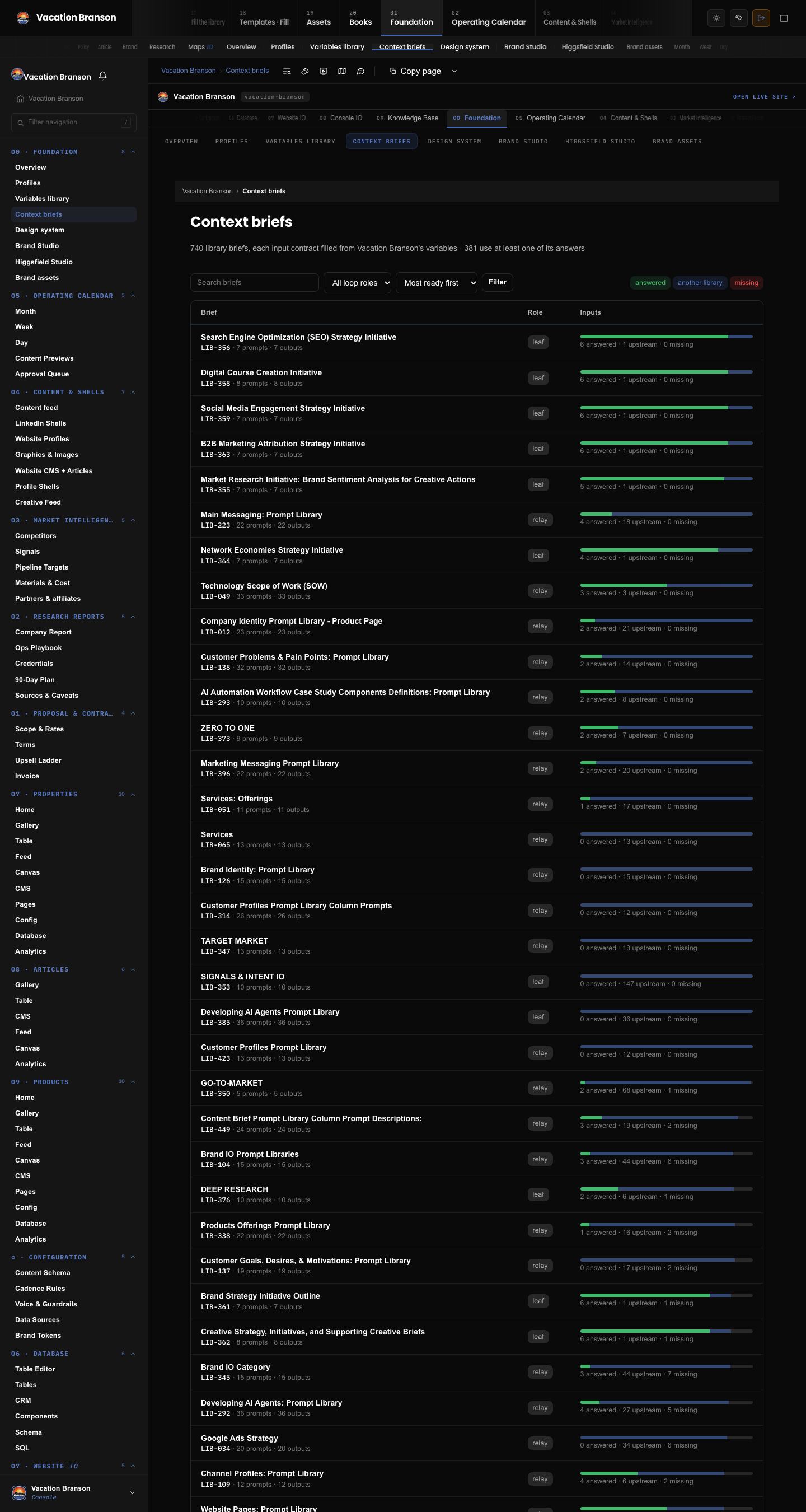Select the DESIGN SYSTEM sub-tab
This screenshot has height=1512, width=806.
coord(454,142)
